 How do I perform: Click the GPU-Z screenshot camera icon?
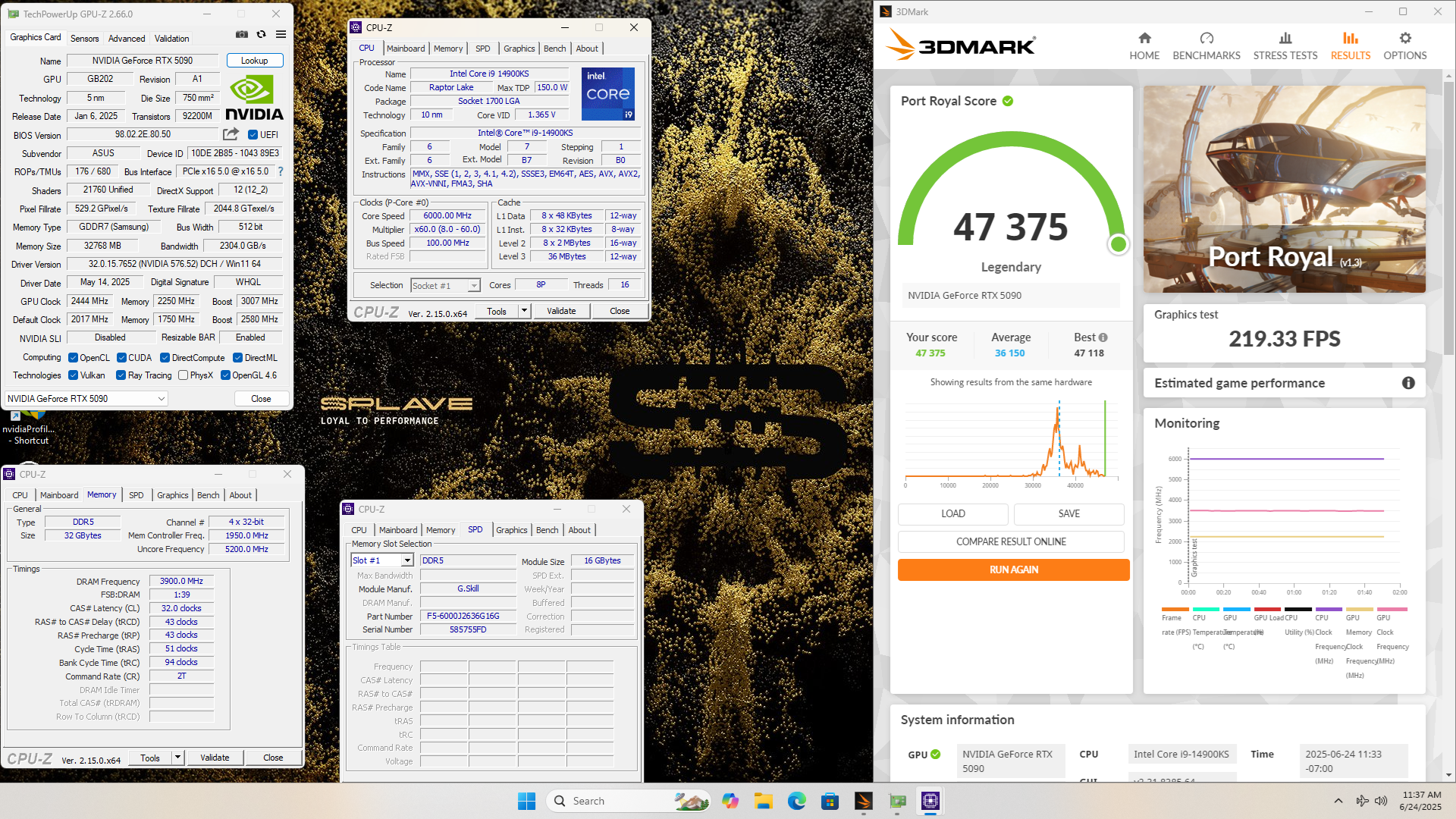pos(242,34)
